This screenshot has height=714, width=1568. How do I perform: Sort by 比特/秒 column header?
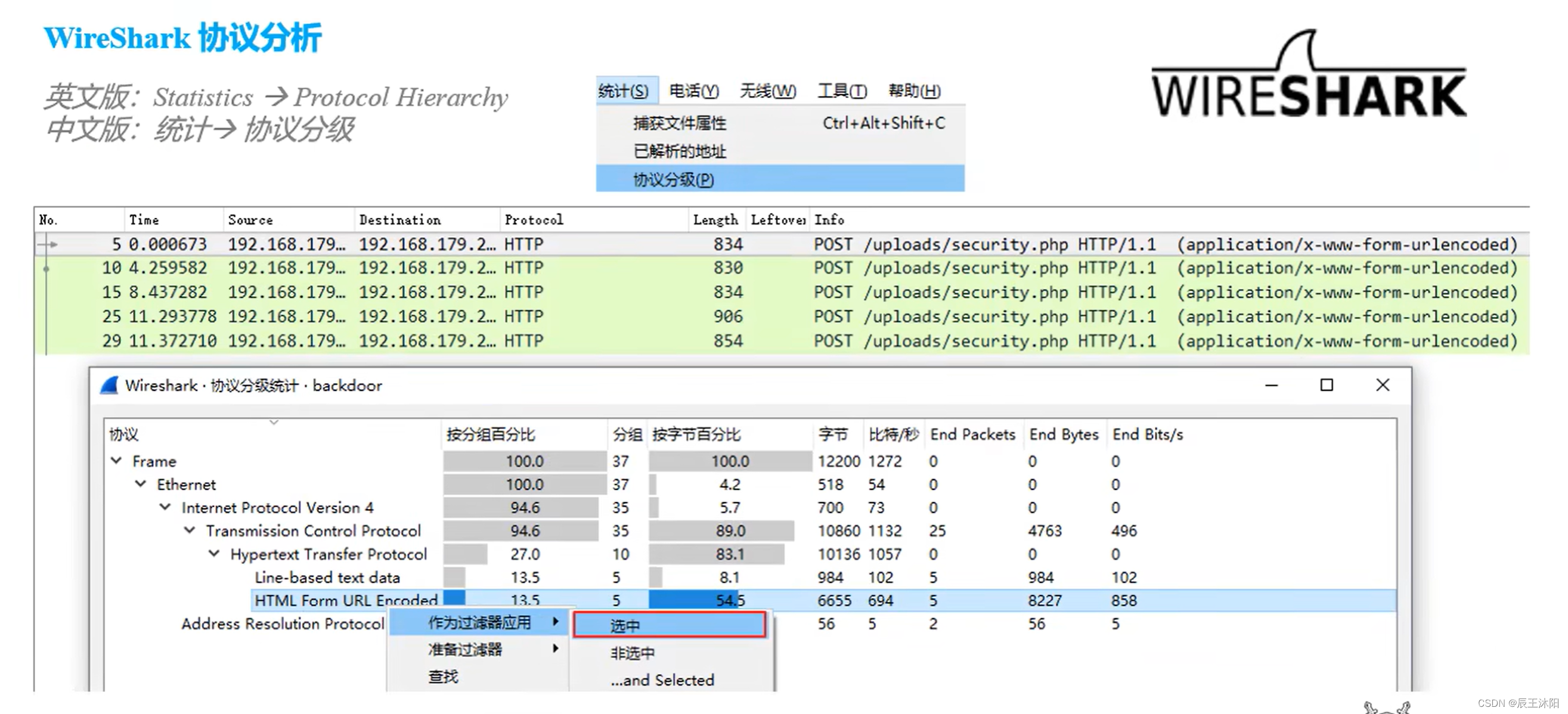click(x=894, y=434)
